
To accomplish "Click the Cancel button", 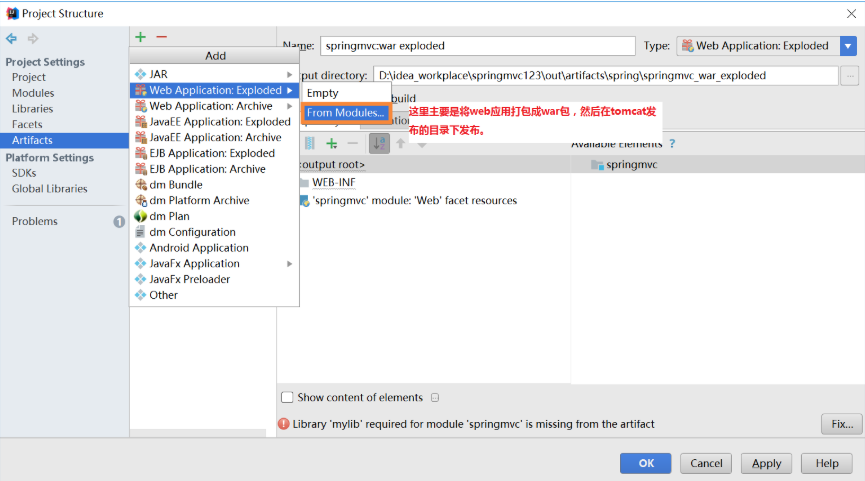I will [x=706, y=463].
